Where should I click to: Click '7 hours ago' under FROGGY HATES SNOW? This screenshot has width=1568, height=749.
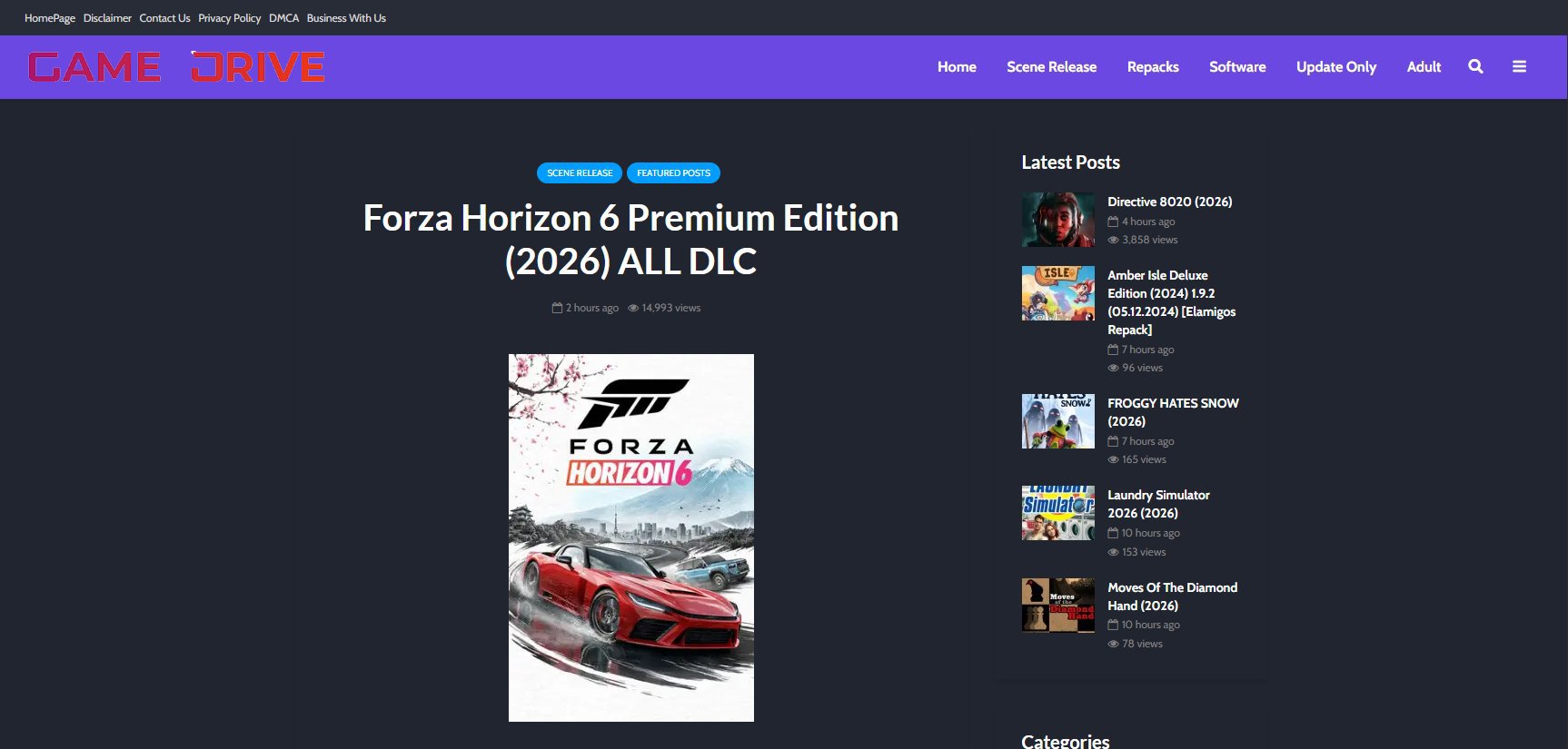click(1148, 441)
